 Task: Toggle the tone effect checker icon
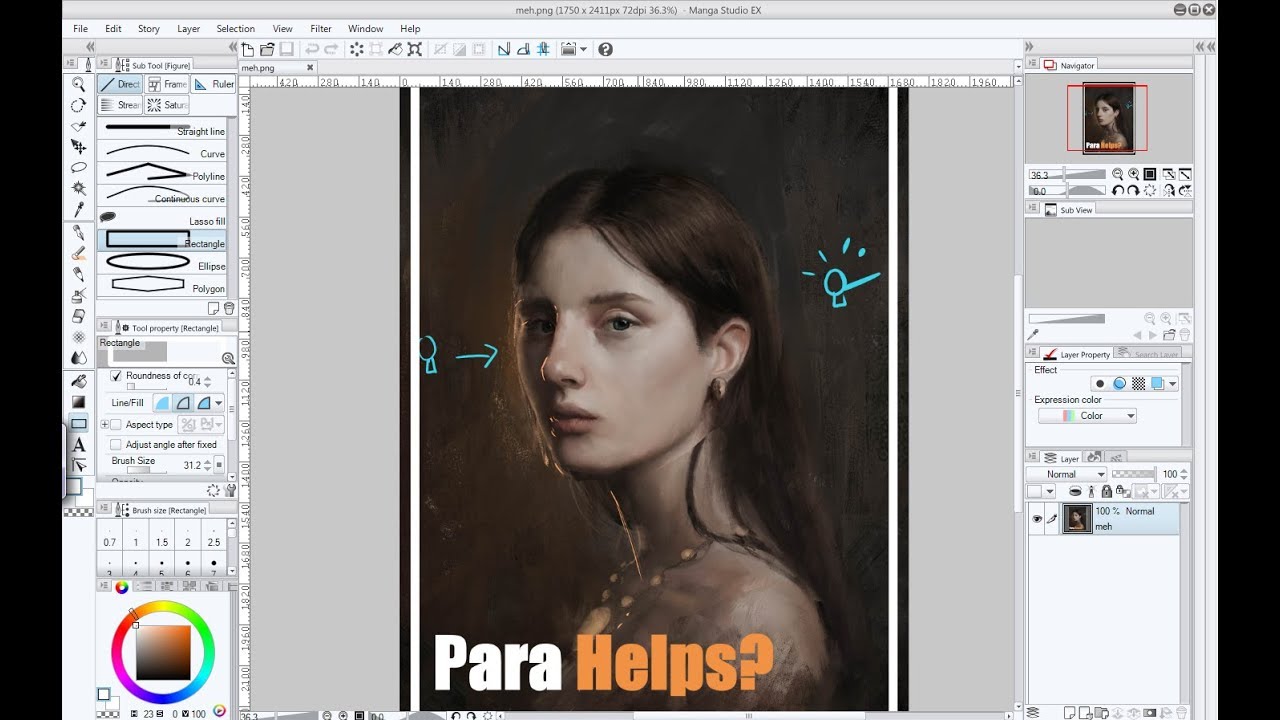1138,383
